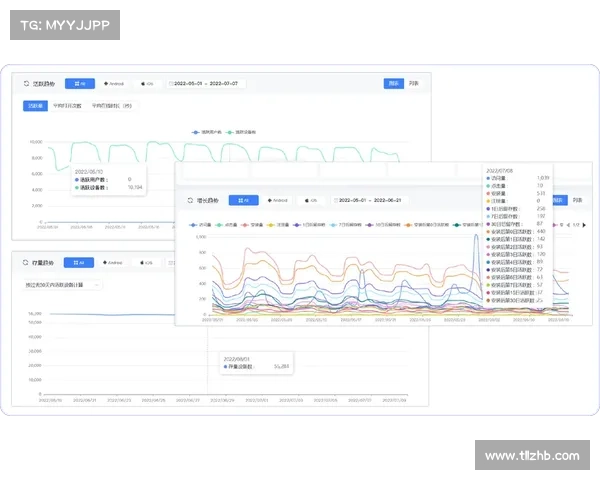Select iOS filter in 增长趋势 panel
Viewport: 600px width, 480px height.
click(x=313, y=200)
